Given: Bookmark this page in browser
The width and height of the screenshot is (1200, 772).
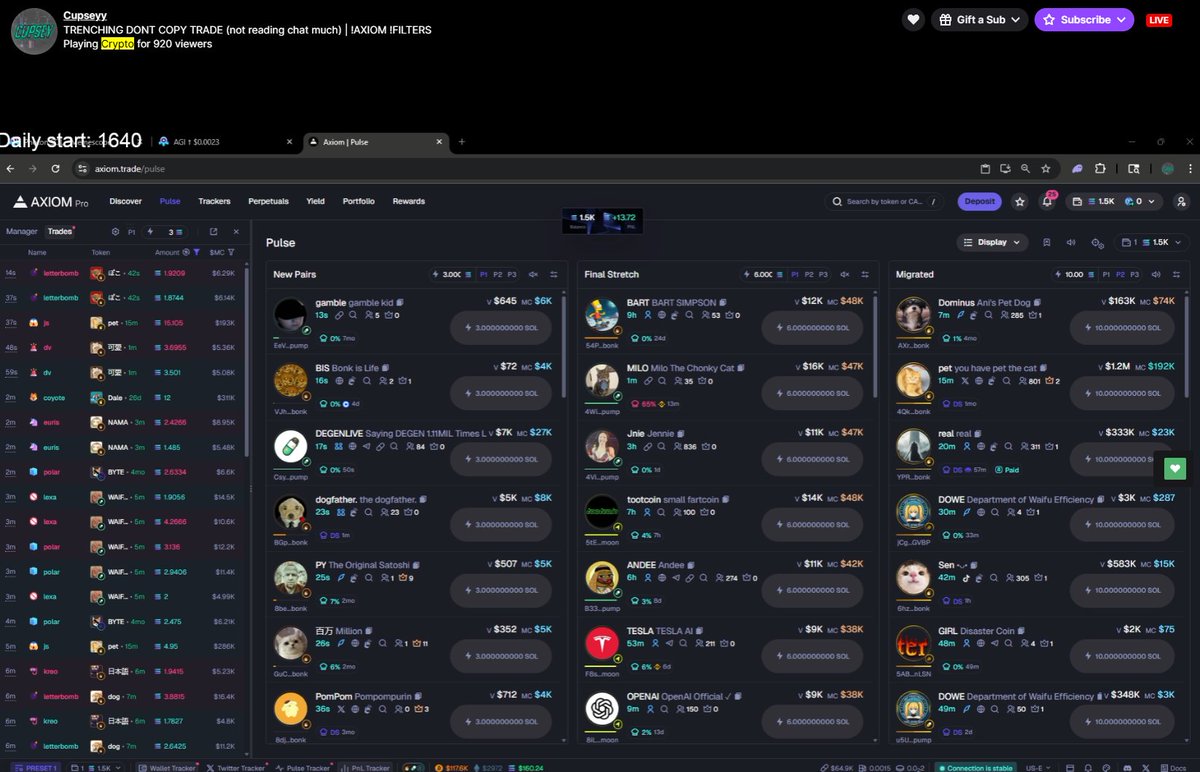Looking at the screenshot, I should tap(1046, 169).
